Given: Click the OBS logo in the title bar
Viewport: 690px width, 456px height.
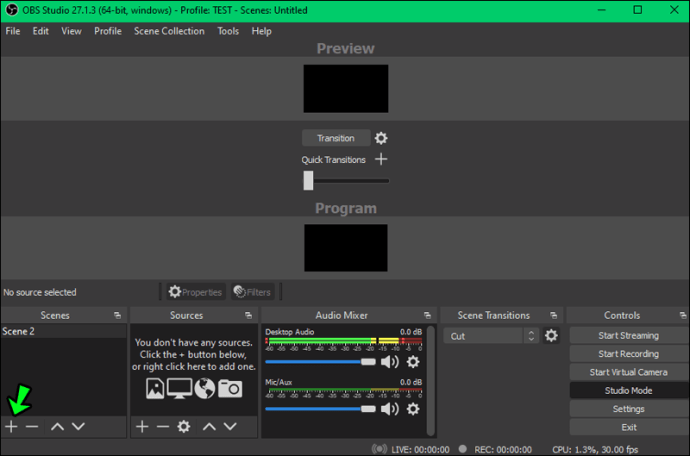Looking at the screenshot, I should (x=12, y=10).
